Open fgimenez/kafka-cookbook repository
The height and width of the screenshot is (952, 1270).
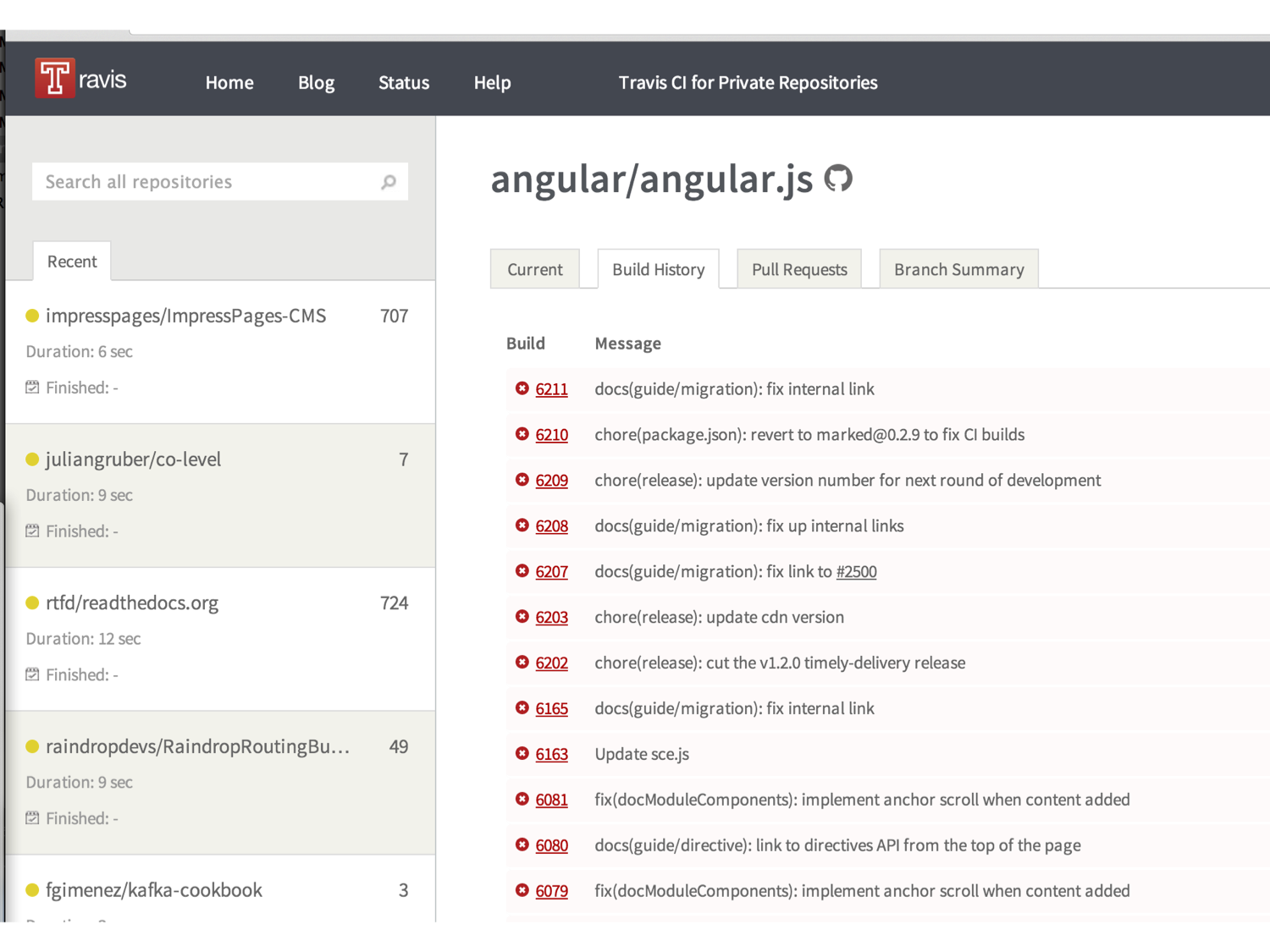tap(154, 890)
